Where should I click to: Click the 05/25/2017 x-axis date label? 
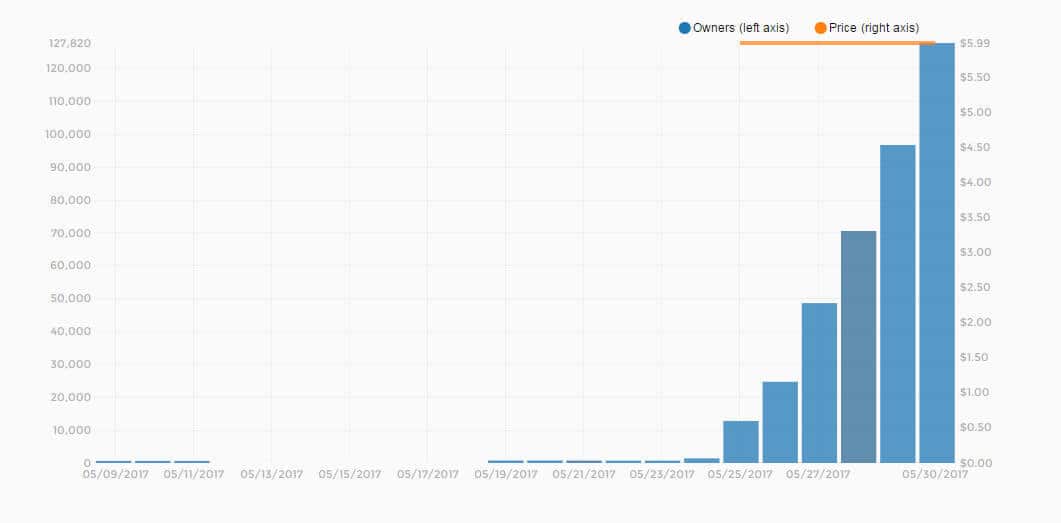tap(740, 474)
